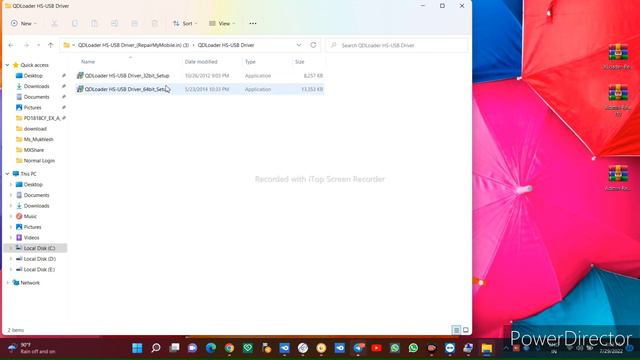
Task: Open Google Chrome from taskbar
Action: point(229,348)
